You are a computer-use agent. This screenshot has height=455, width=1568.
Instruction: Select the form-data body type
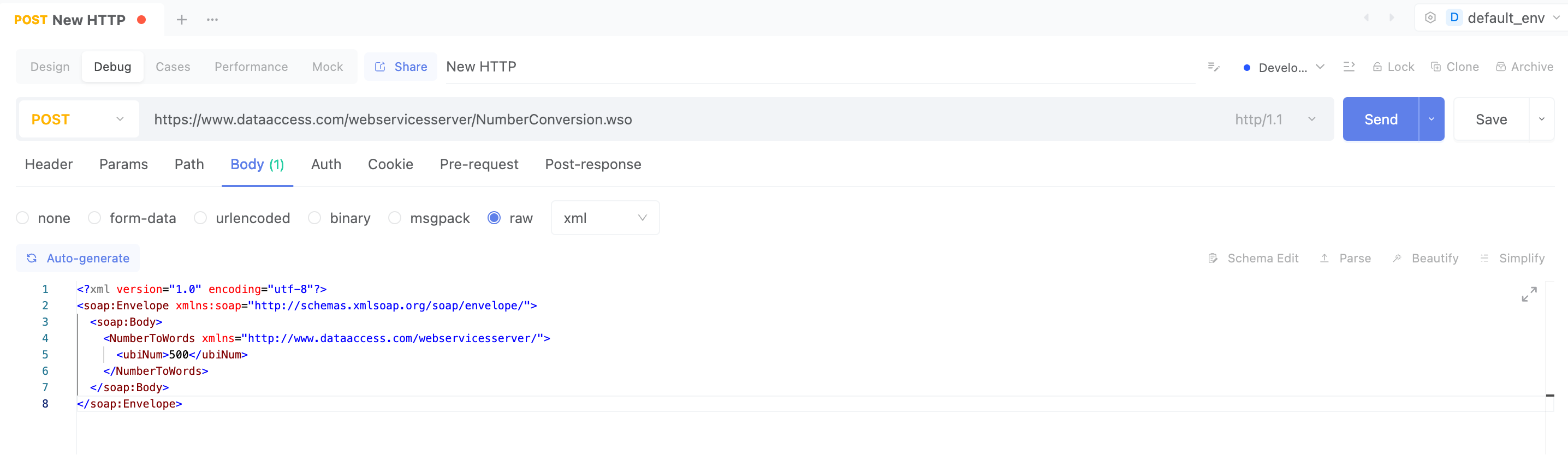coord(94,218)
